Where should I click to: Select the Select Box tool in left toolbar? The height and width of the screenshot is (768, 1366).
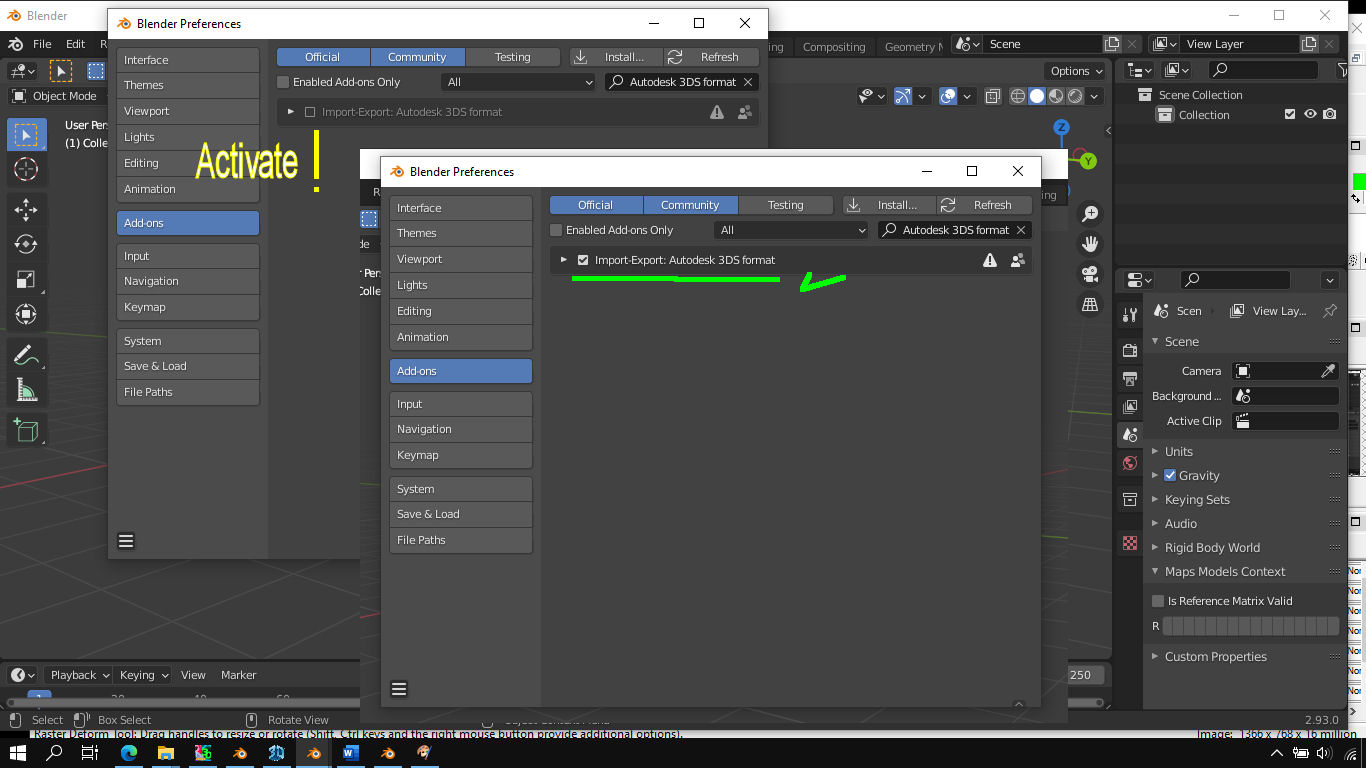26,135
